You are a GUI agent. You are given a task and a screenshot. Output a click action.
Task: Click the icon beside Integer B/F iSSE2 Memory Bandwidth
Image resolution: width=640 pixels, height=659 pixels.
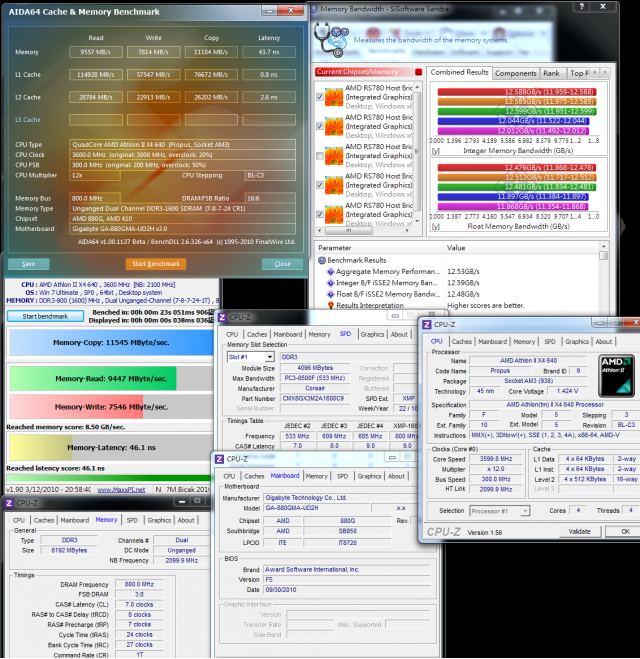(x=331, y=283)
